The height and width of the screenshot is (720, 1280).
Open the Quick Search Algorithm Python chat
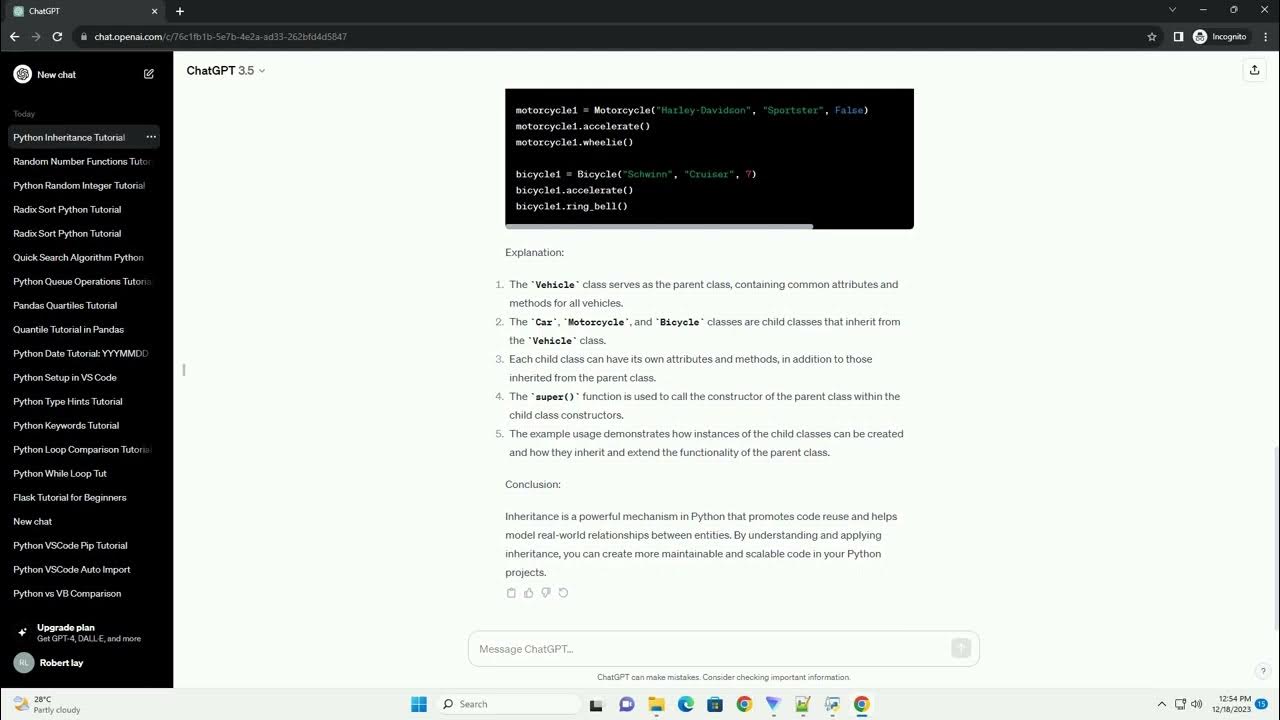85,257
